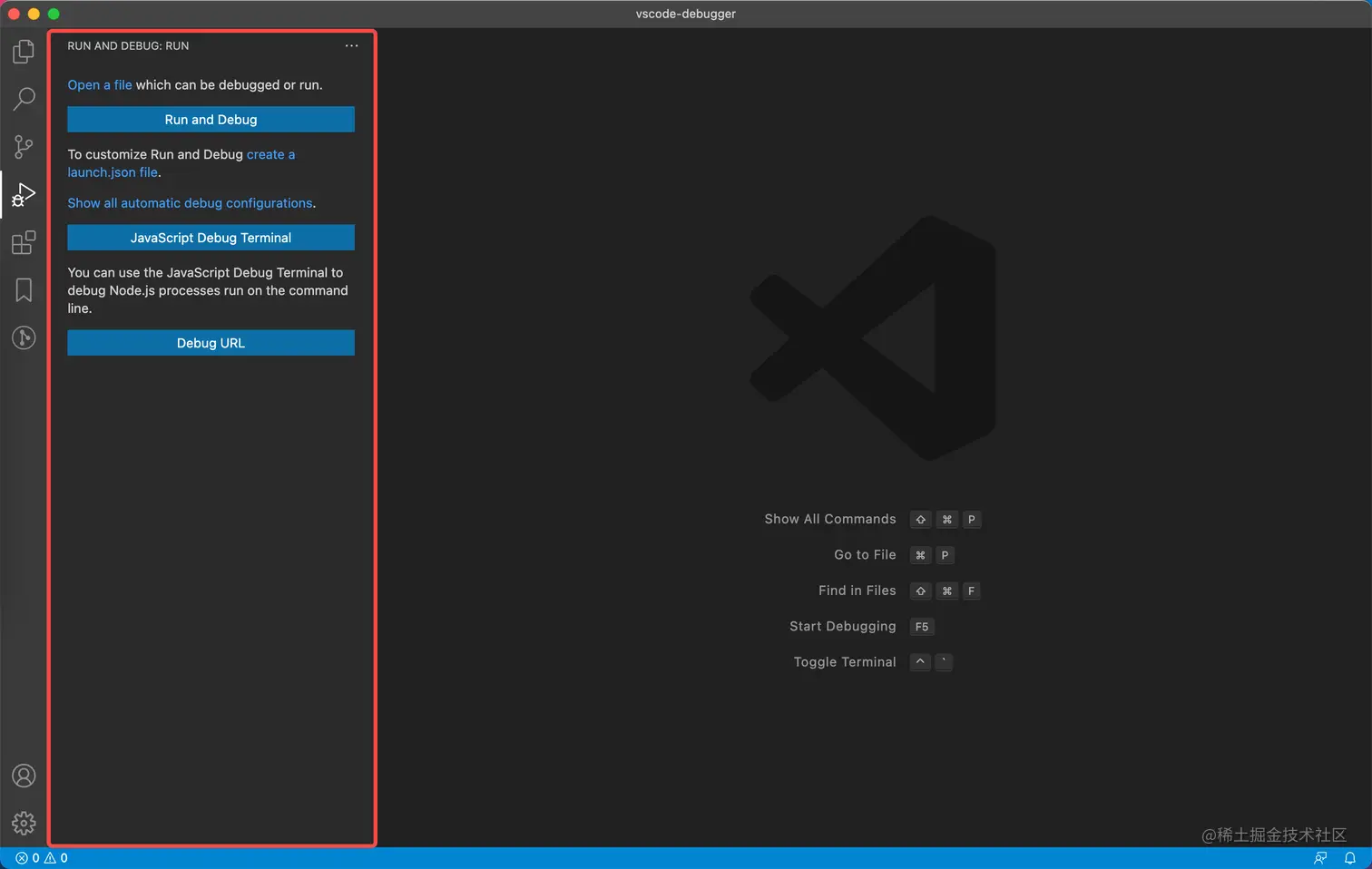
Task: Open the Extensions view icon
Action: (24, 242)
